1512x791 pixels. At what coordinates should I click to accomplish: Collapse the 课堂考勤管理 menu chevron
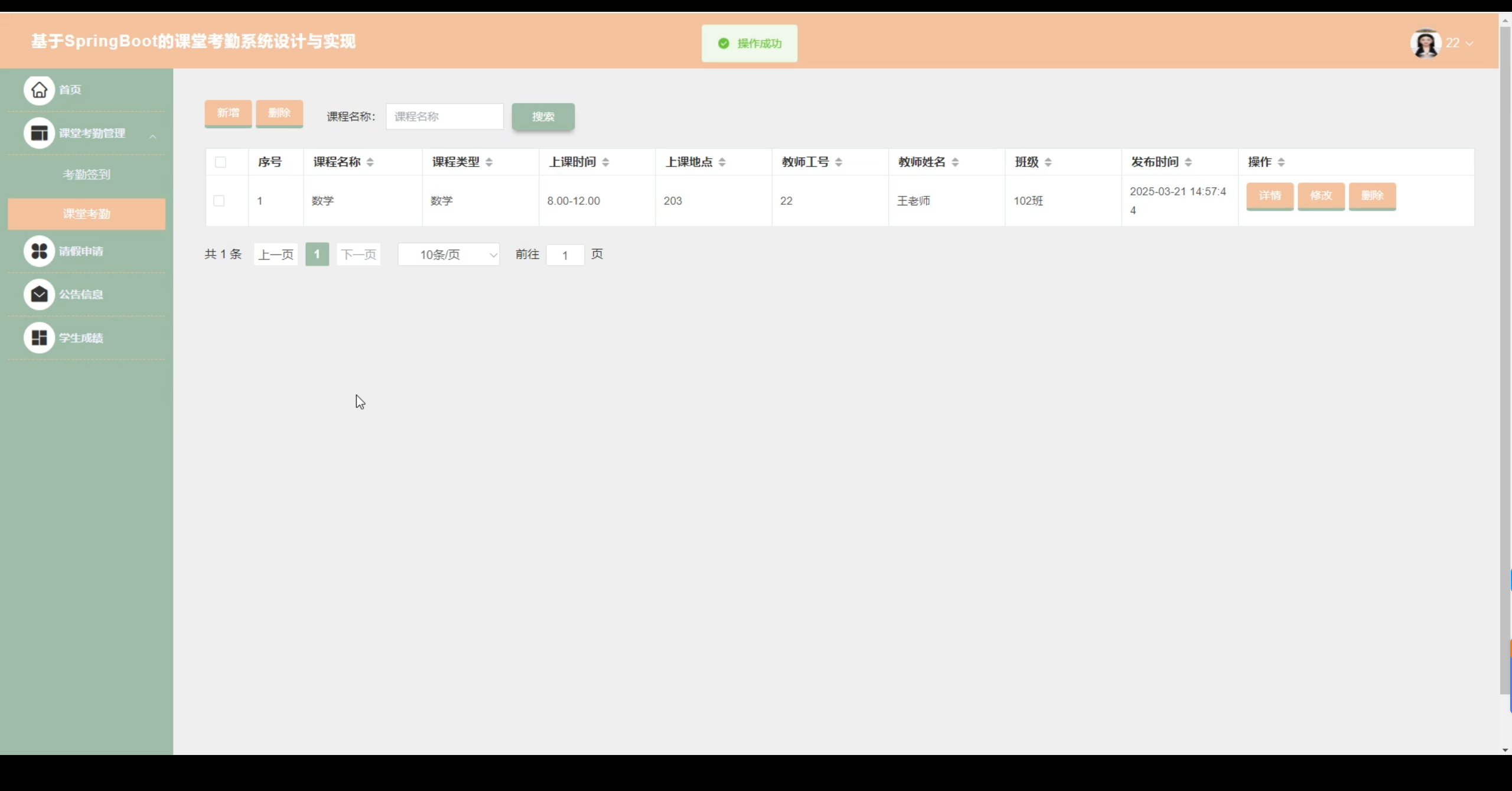click(153, 136)
